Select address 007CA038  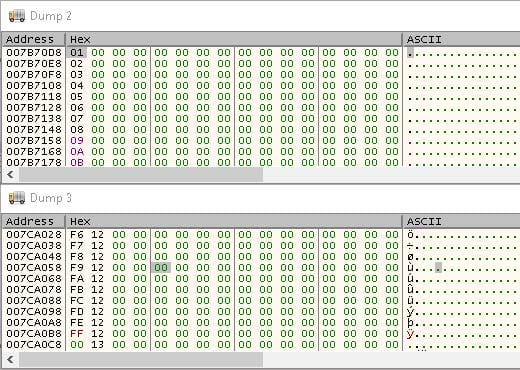point(34,246)
